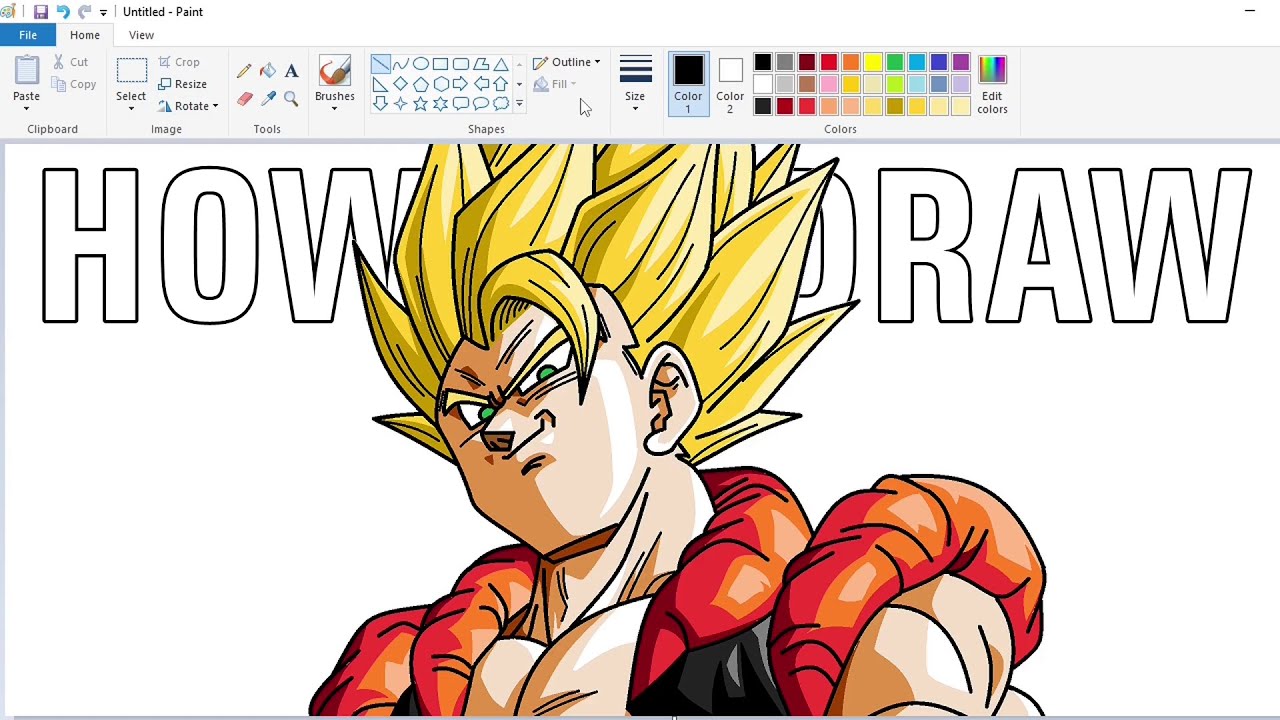Activate Color 1 foreground selector
1280x720 pixels.
[x=688, y=83]
